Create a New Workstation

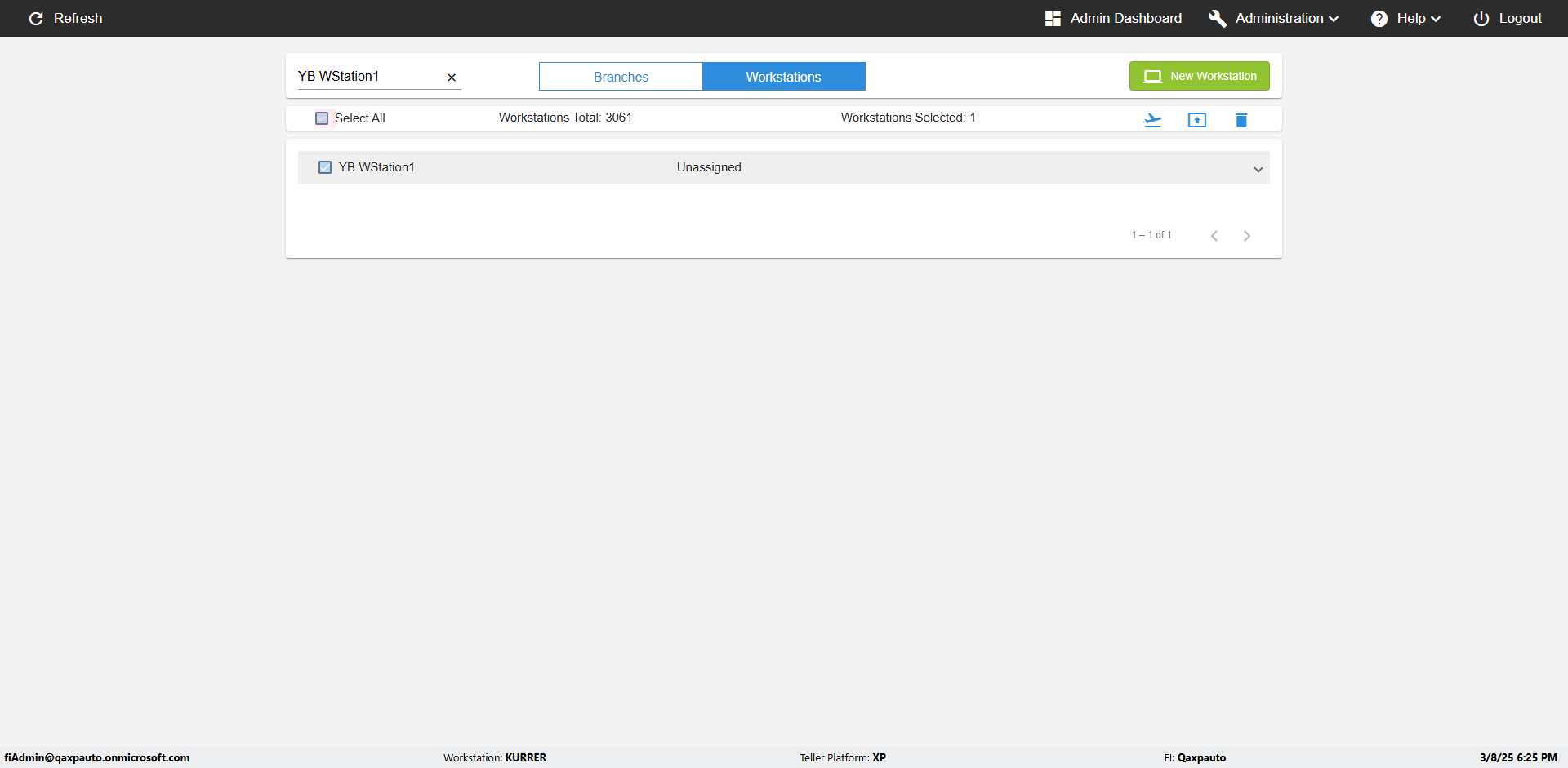(1200, 76)
